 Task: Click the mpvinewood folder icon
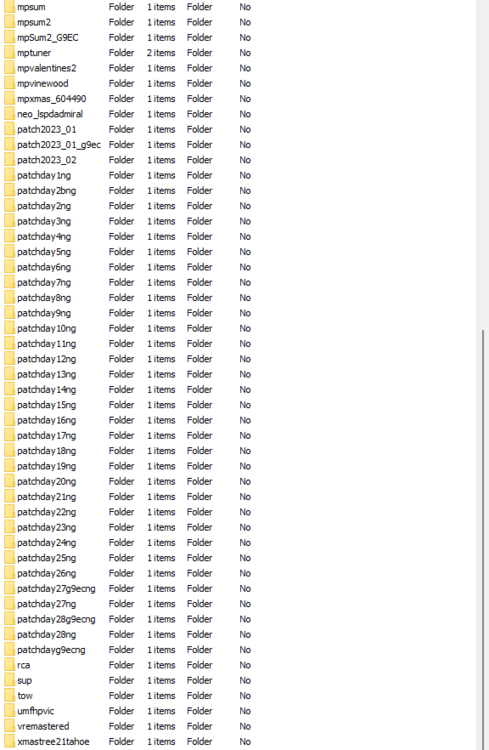click(9, 84)
